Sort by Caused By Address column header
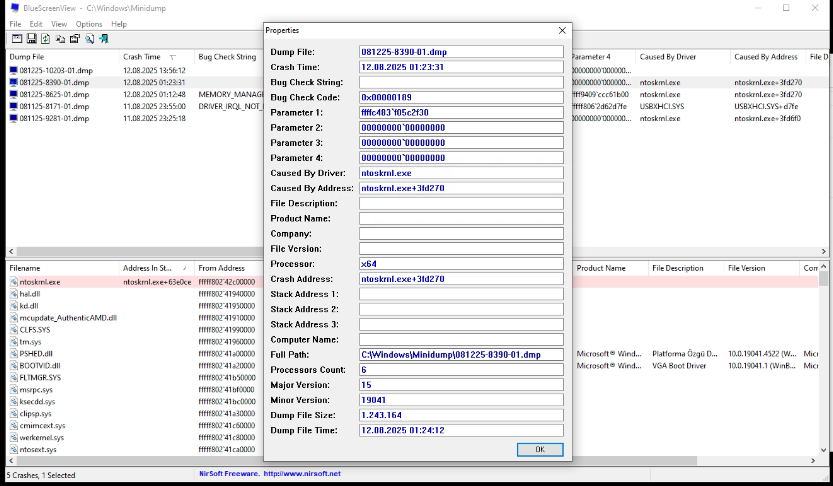 (x=766, y=57)
